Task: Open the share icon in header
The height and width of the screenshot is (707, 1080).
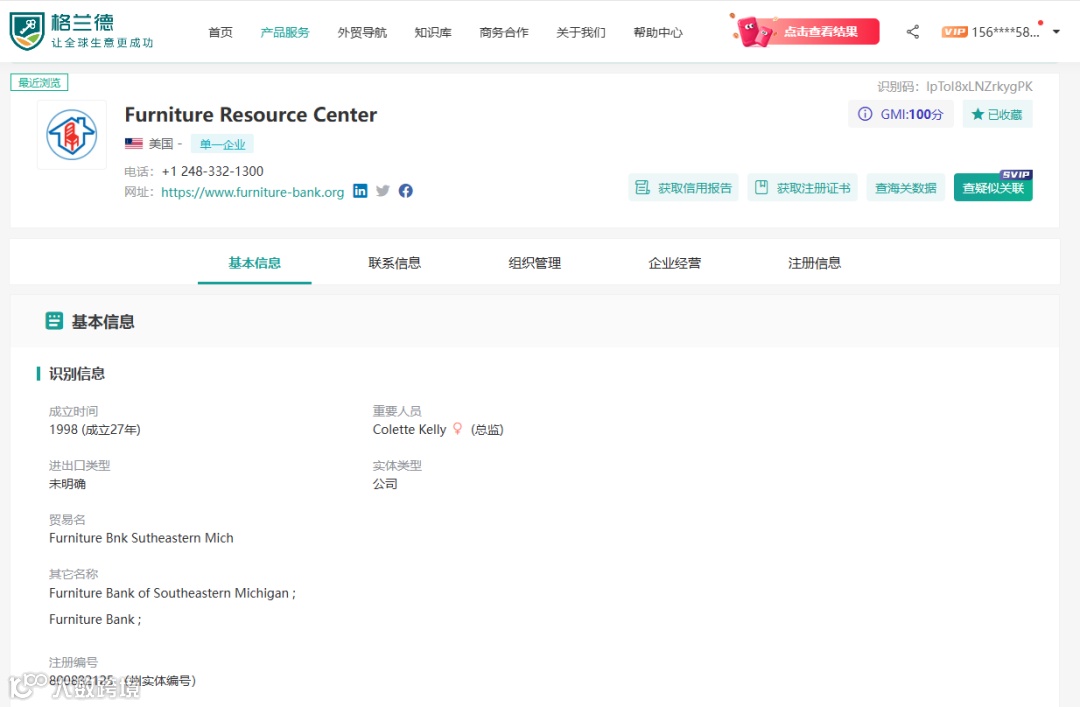Action: tap(913, 32)
